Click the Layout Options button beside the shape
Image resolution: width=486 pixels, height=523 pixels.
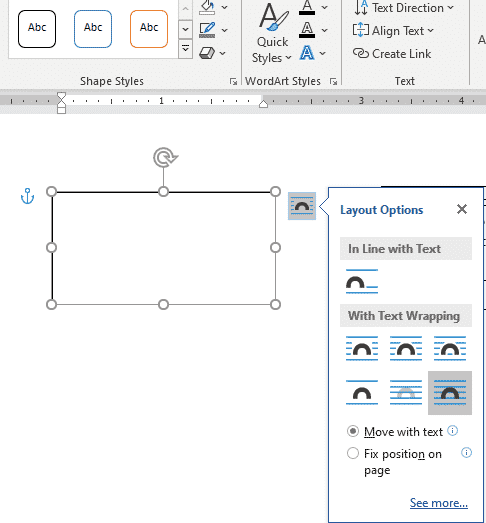click(302, 206)
